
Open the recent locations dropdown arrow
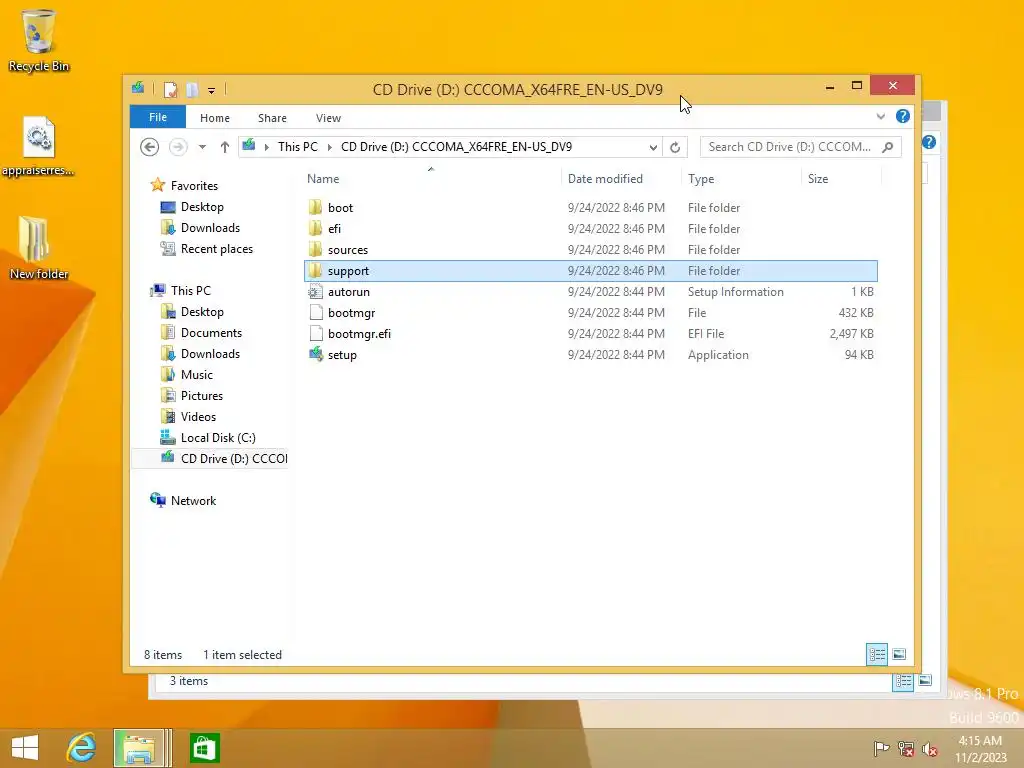pyautogui.click(x=202, y=147)
